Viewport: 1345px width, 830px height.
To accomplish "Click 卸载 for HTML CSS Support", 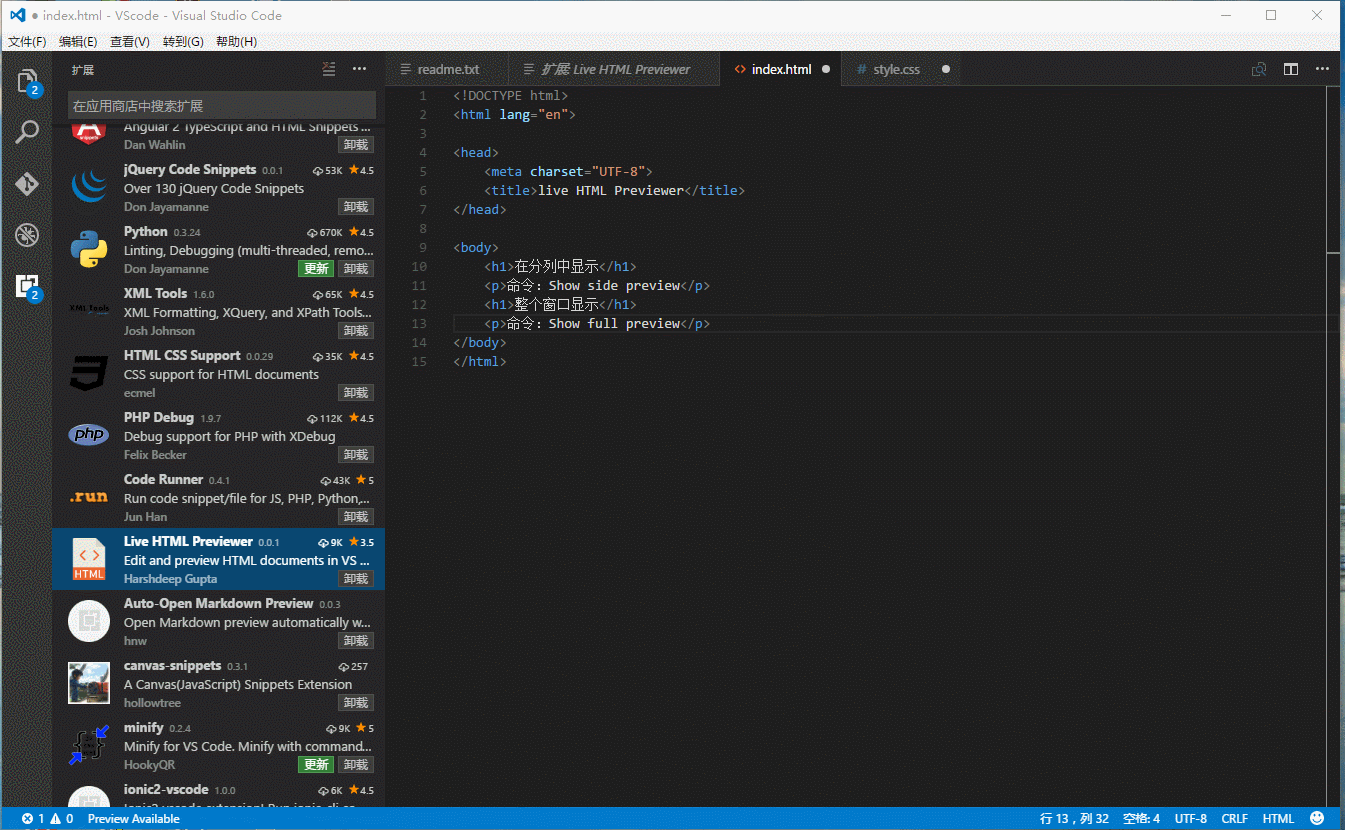I will [x=355, y=393].
